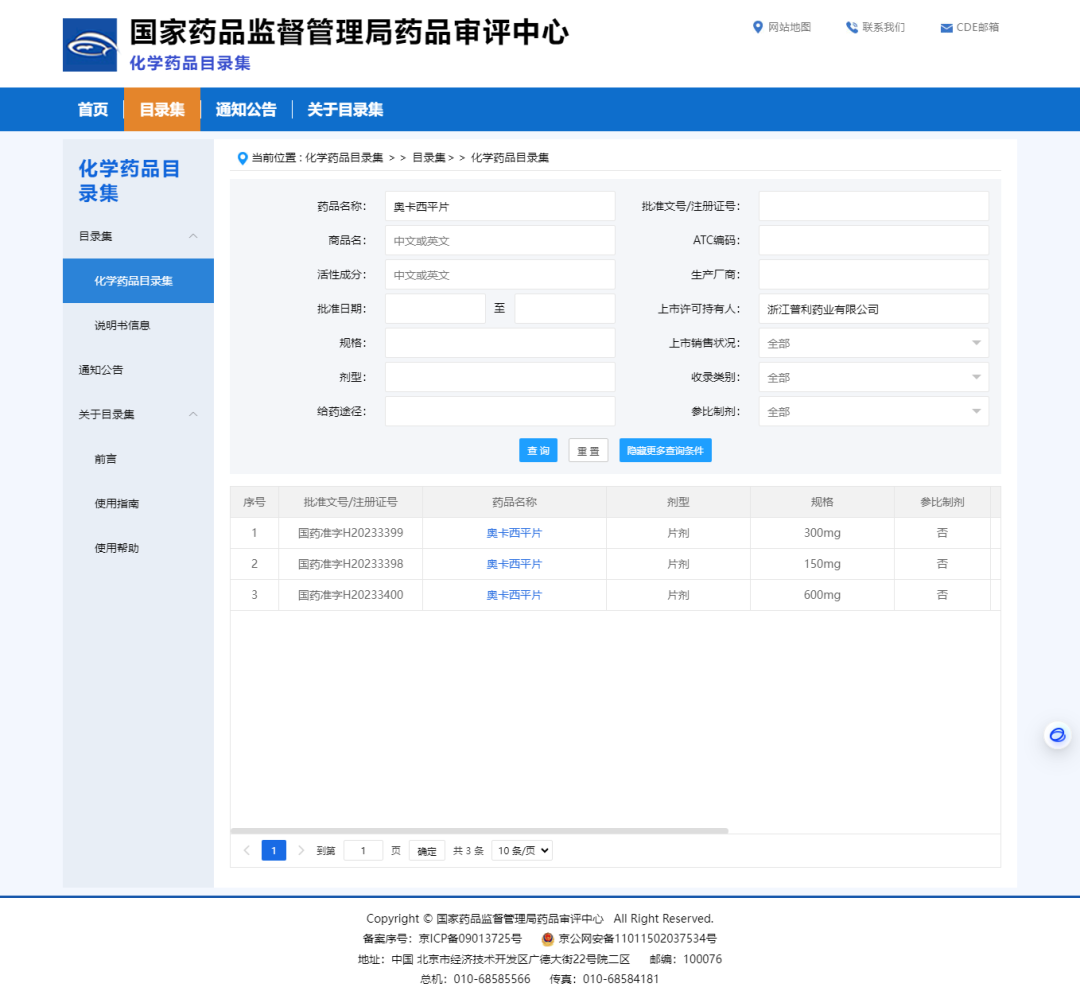Go to 首页 in the navigation bar
Viewport: 1080px width, 999px height.
click(93, 110)
